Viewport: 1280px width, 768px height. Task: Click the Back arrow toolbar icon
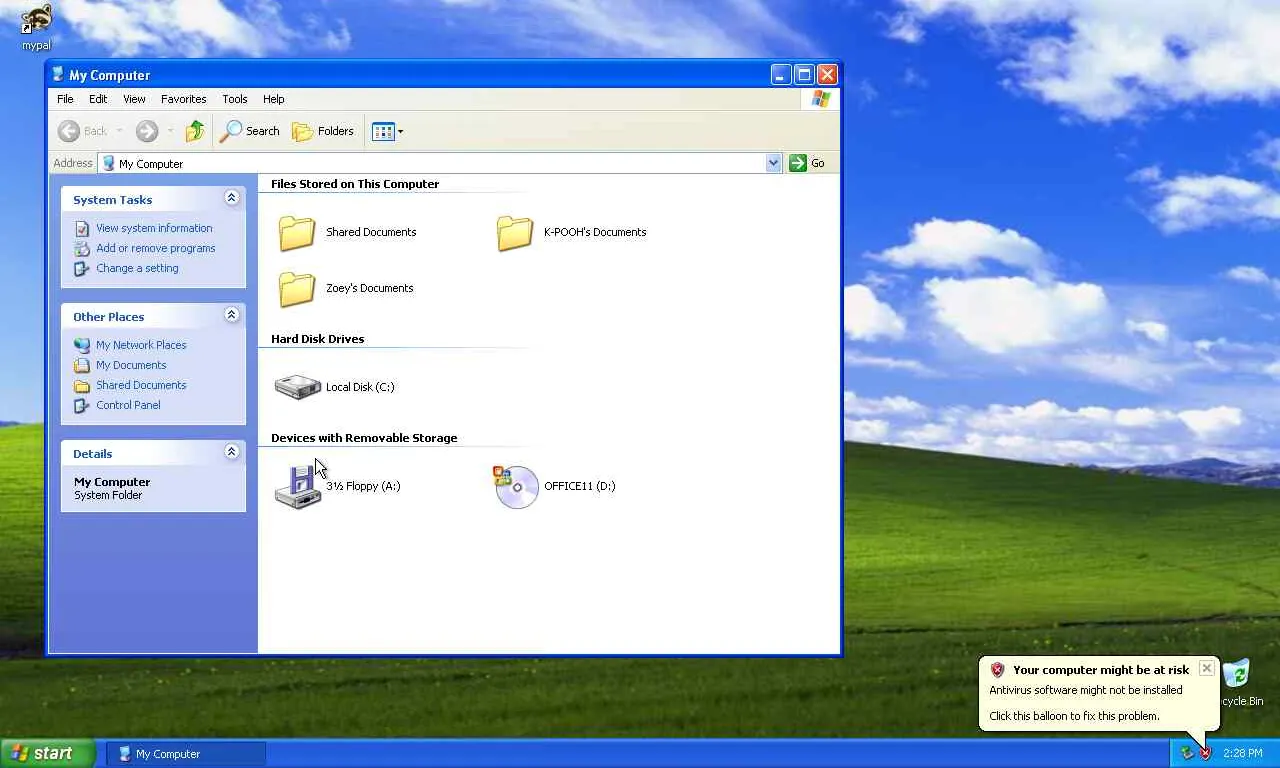point(69,131)
